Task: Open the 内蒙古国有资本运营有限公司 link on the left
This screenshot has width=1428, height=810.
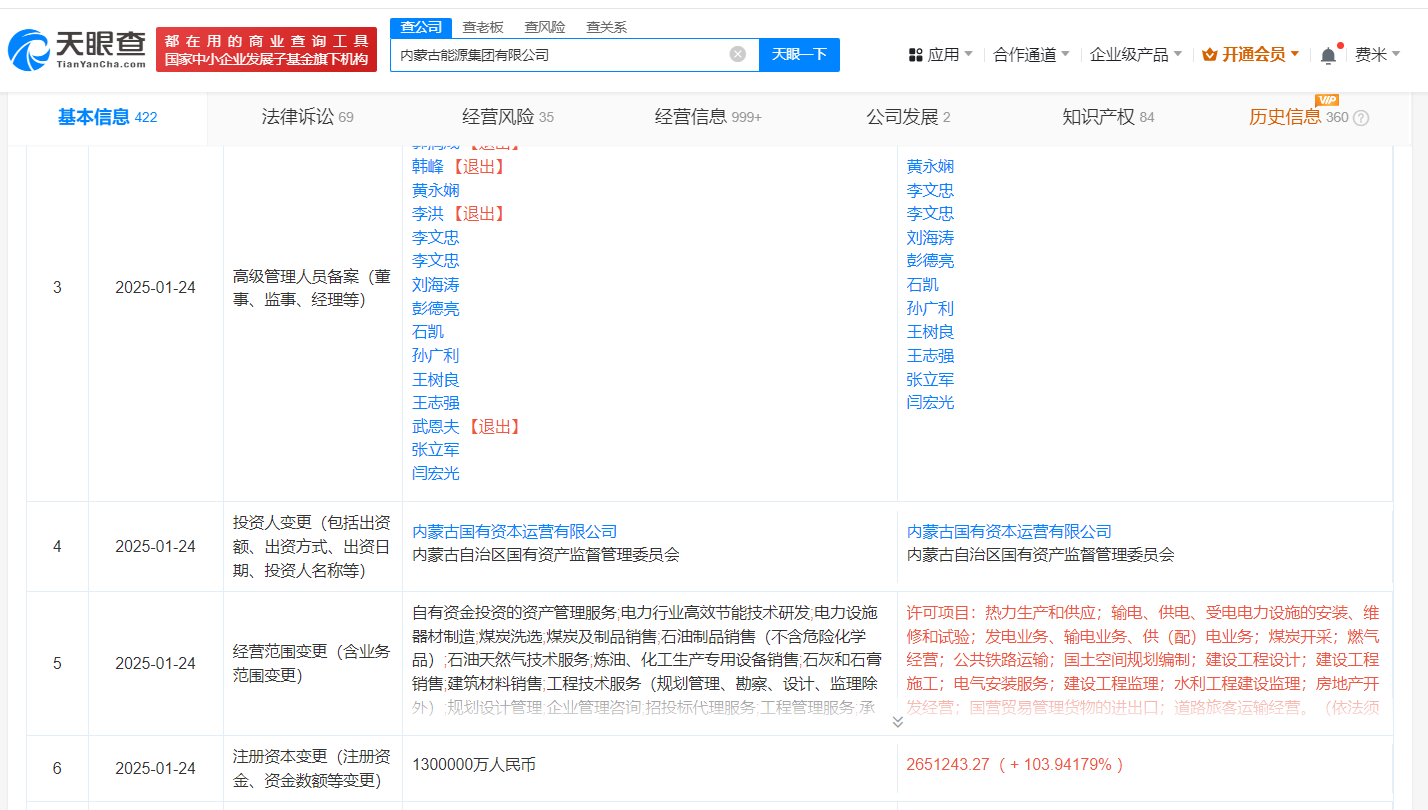Action: tap(515, 531)
